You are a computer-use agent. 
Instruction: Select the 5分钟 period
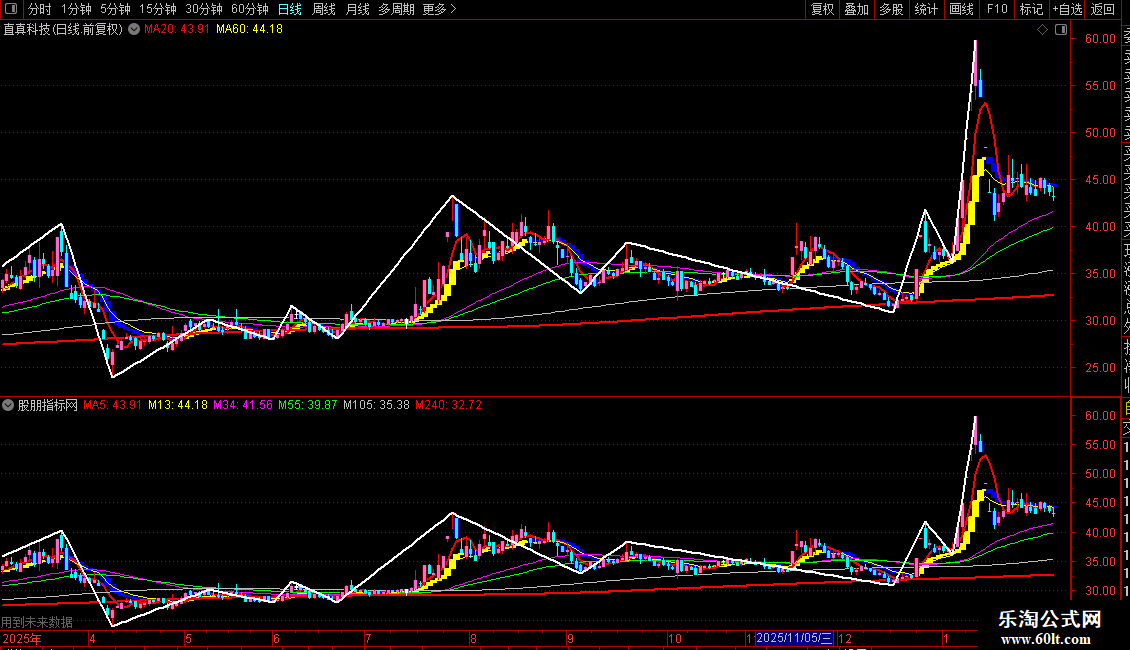(115, 9)
